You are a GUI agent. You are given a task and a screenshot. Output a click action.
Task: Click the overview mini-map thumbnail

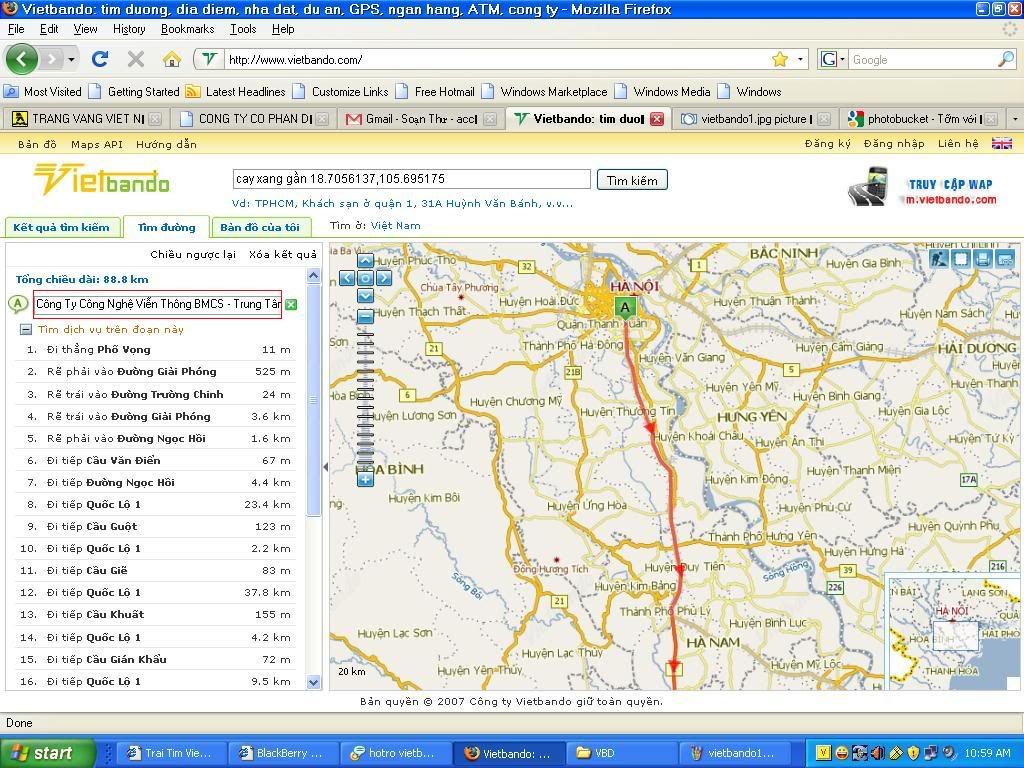tap(953, 632)
